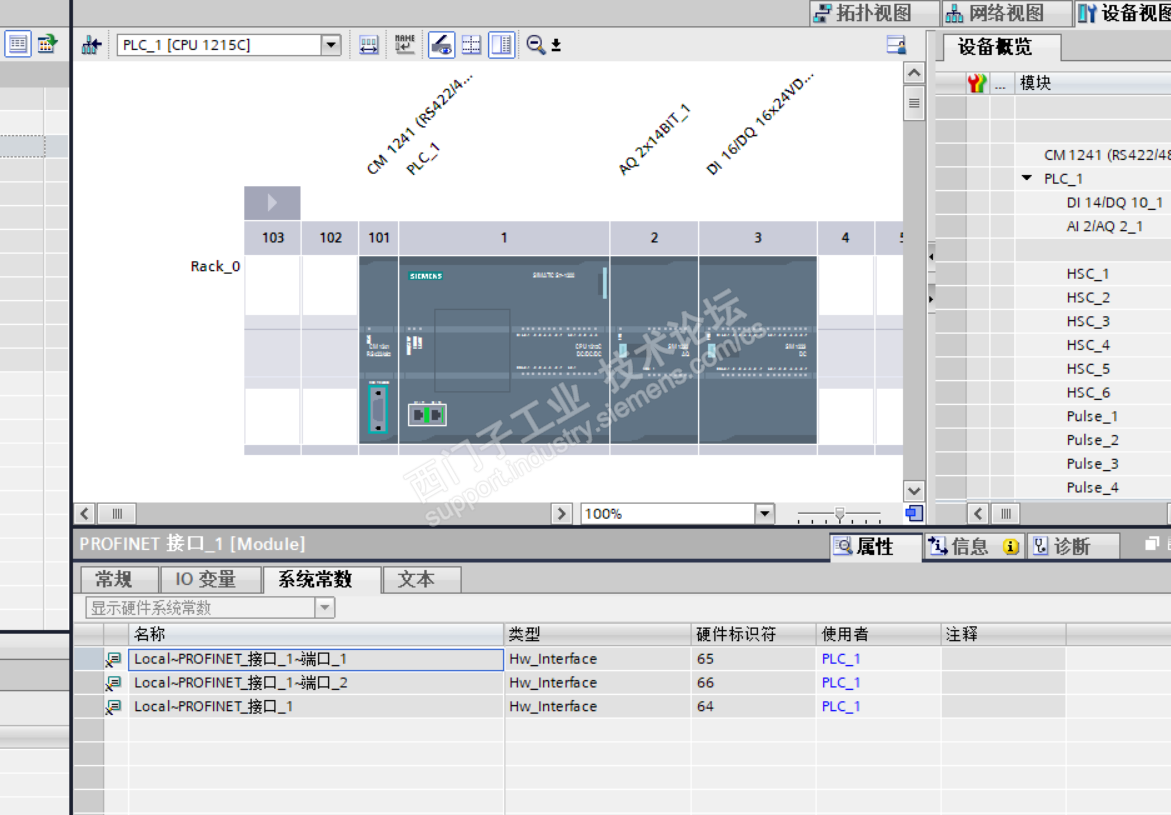Open the 100% zoom level dropdown
Screen dimensions: 1171x815
[764, 514]
